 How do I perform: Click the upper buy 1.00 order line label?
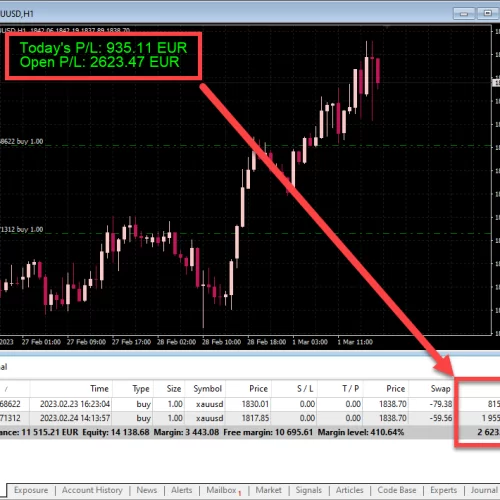click(22, 141)
